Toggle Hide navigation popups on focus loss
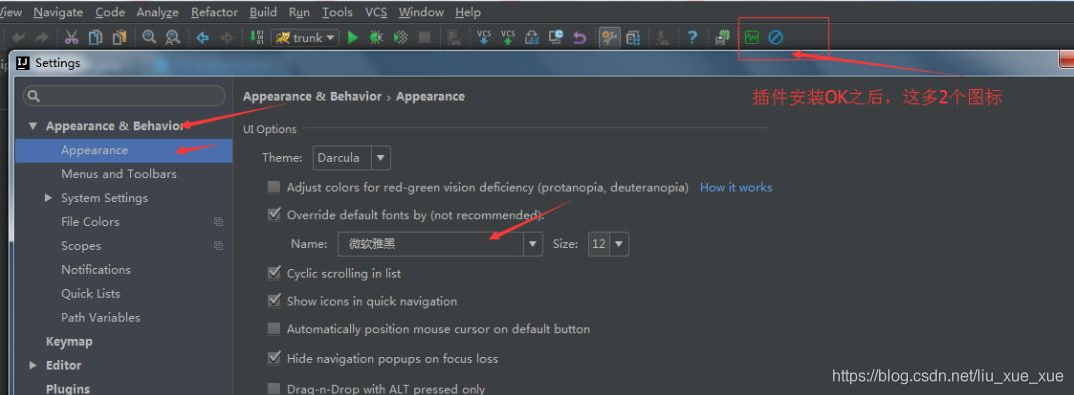Viewport: 1074px width, 395px height. coord(274,358)
